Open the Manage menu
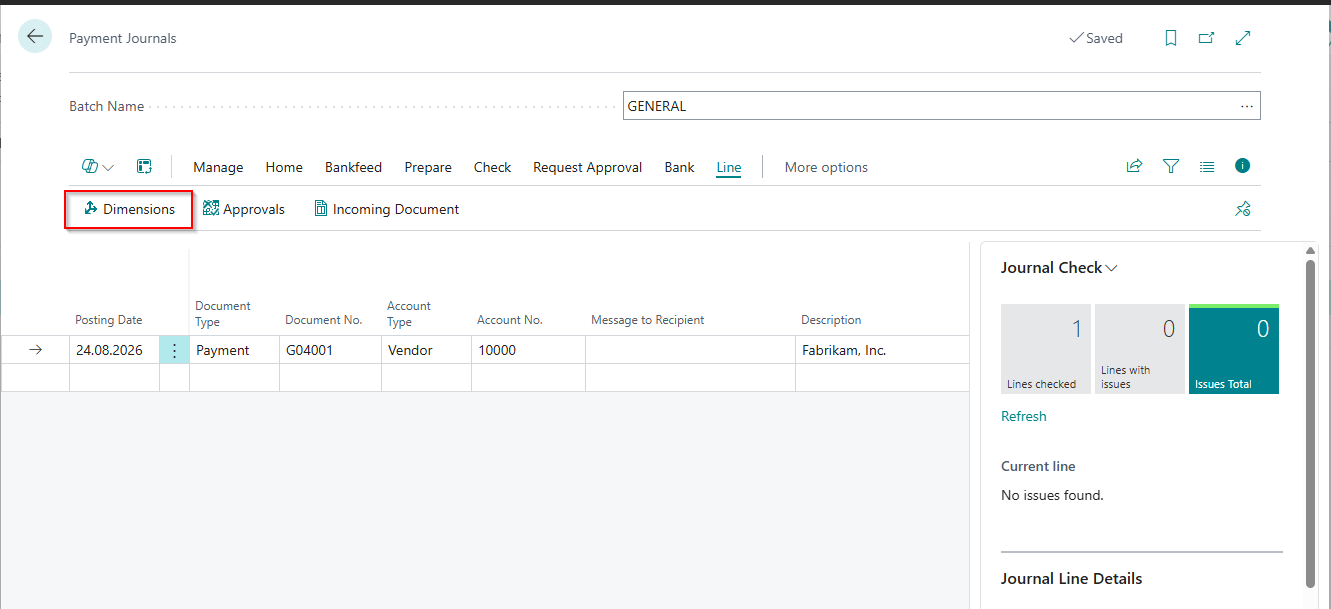The height and width of the screenshot is (609, 1331). (x=218, y=167)
